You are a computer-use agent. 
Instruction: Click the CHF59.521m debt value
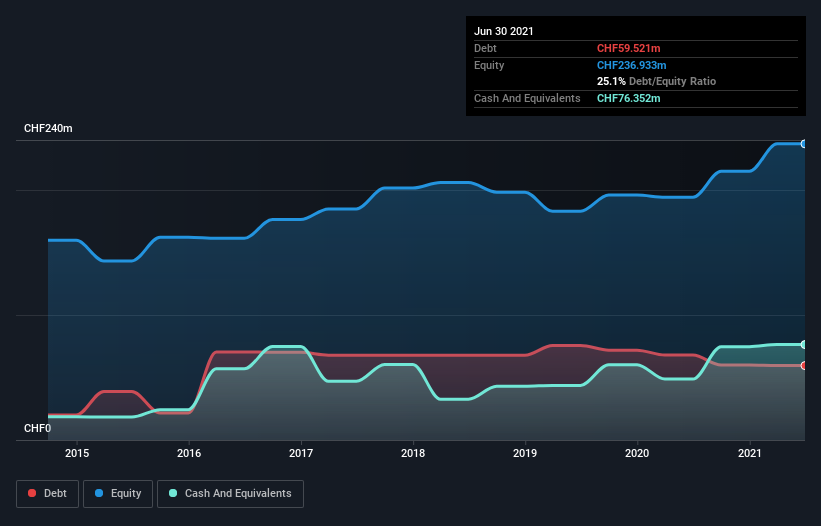pyautogui.click(x=628, y=48)
